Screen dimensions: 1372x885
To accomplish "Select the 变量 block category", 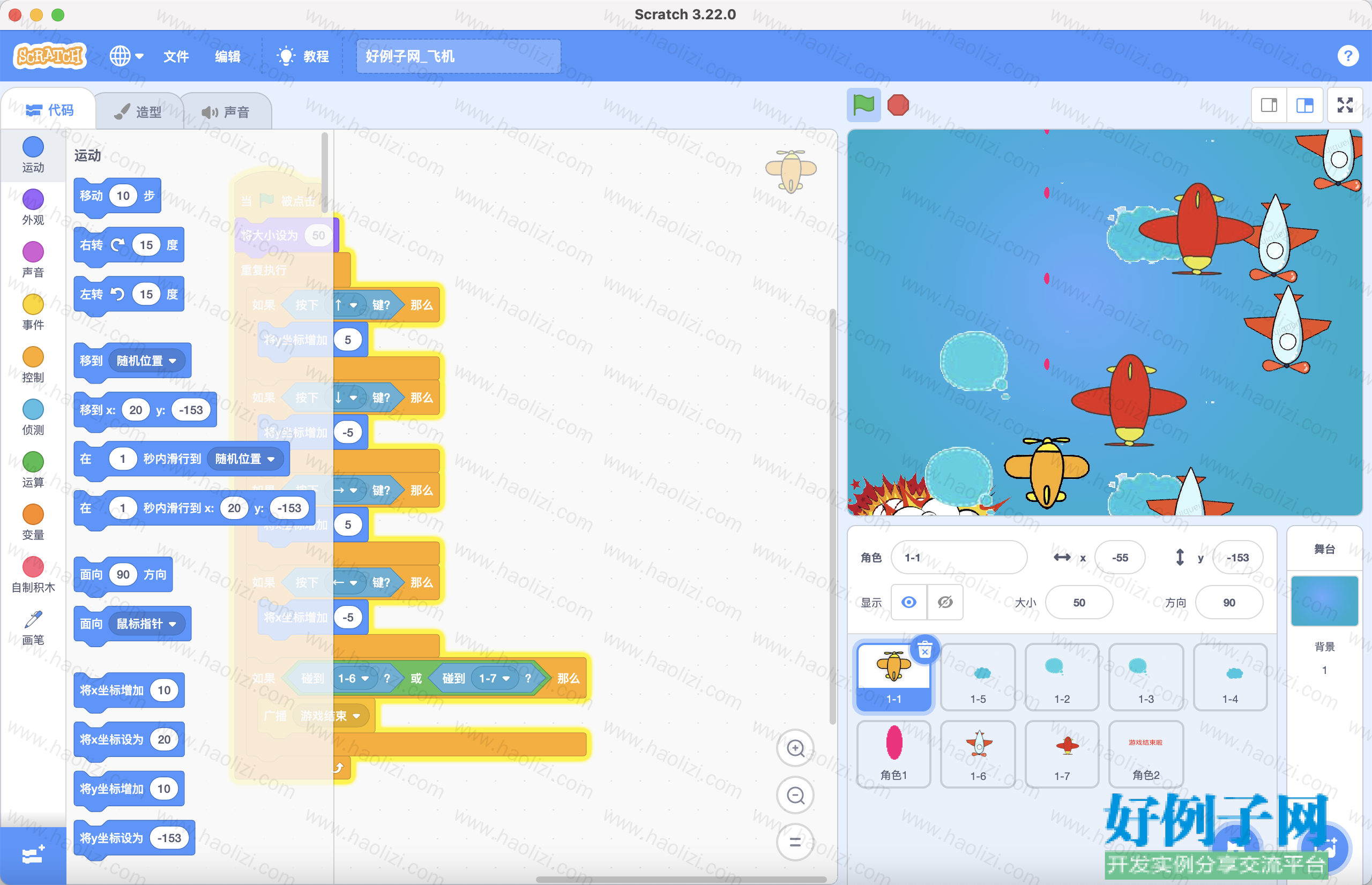I will pyautogui.click(x=33, y=522).
